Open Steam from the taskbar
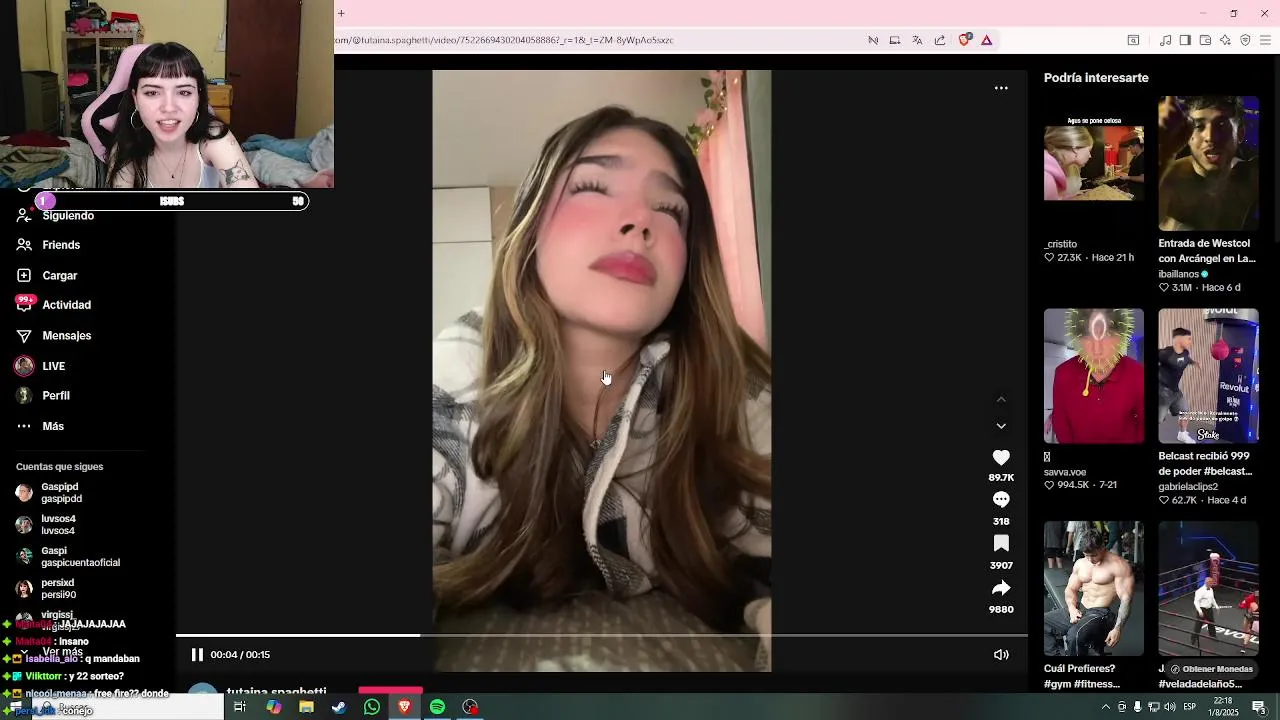 click(339, 707)
